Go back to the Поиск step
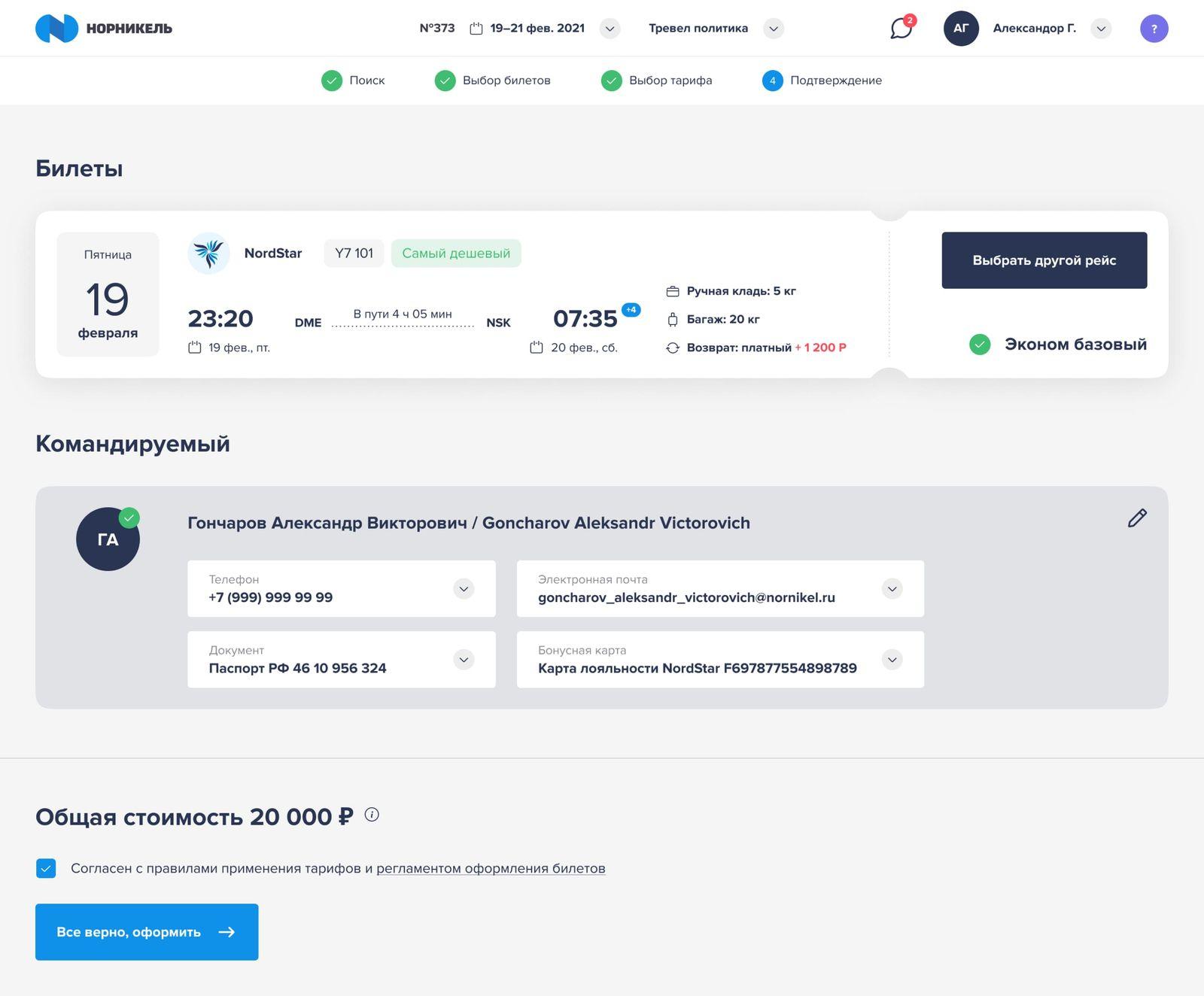The height and width of the screenshot is (996, 1204). coord(354,80)
